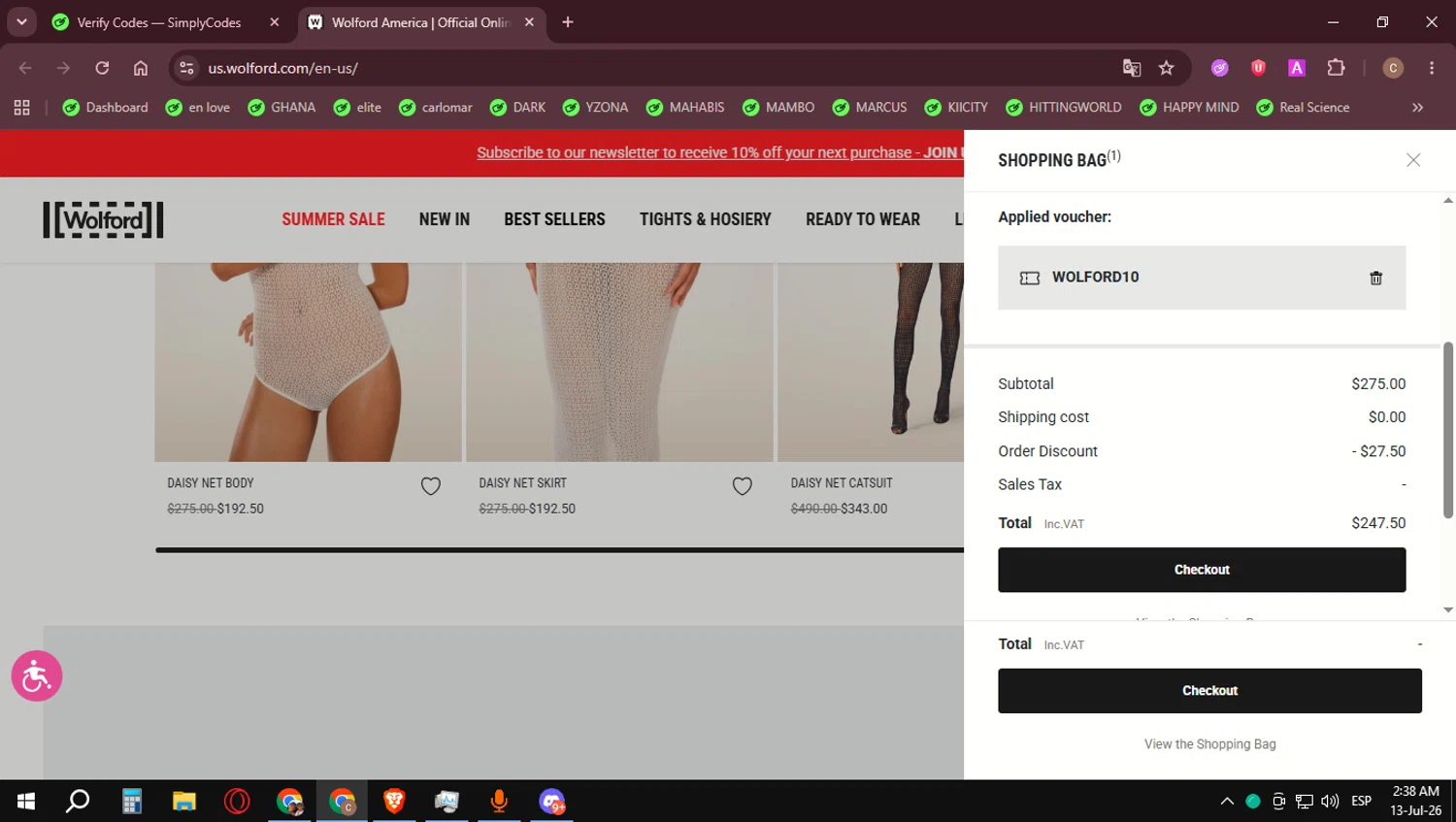Open the NEW IN menu

pyautogui.click(x=445, y=219)
